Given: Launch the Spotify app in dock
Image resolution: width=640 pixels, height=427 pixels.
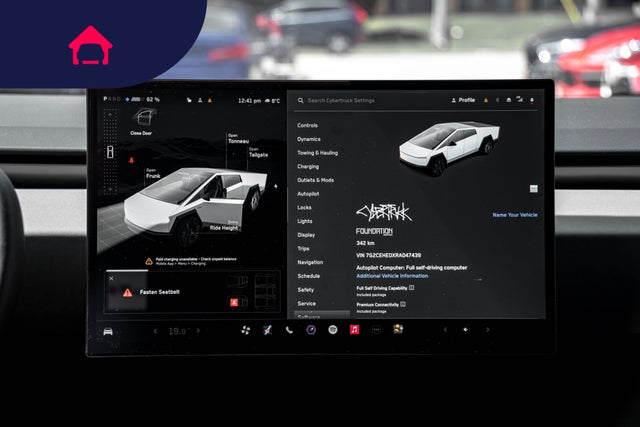Looking at the screenshot, I should pyautogui.click(x=333, y=329).
